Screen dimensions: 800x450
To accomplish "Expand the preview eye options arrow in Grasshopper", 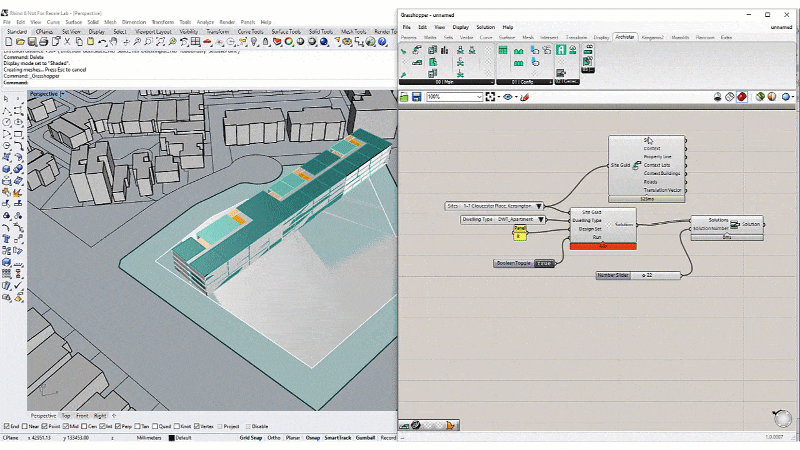I will pos(516,96).
